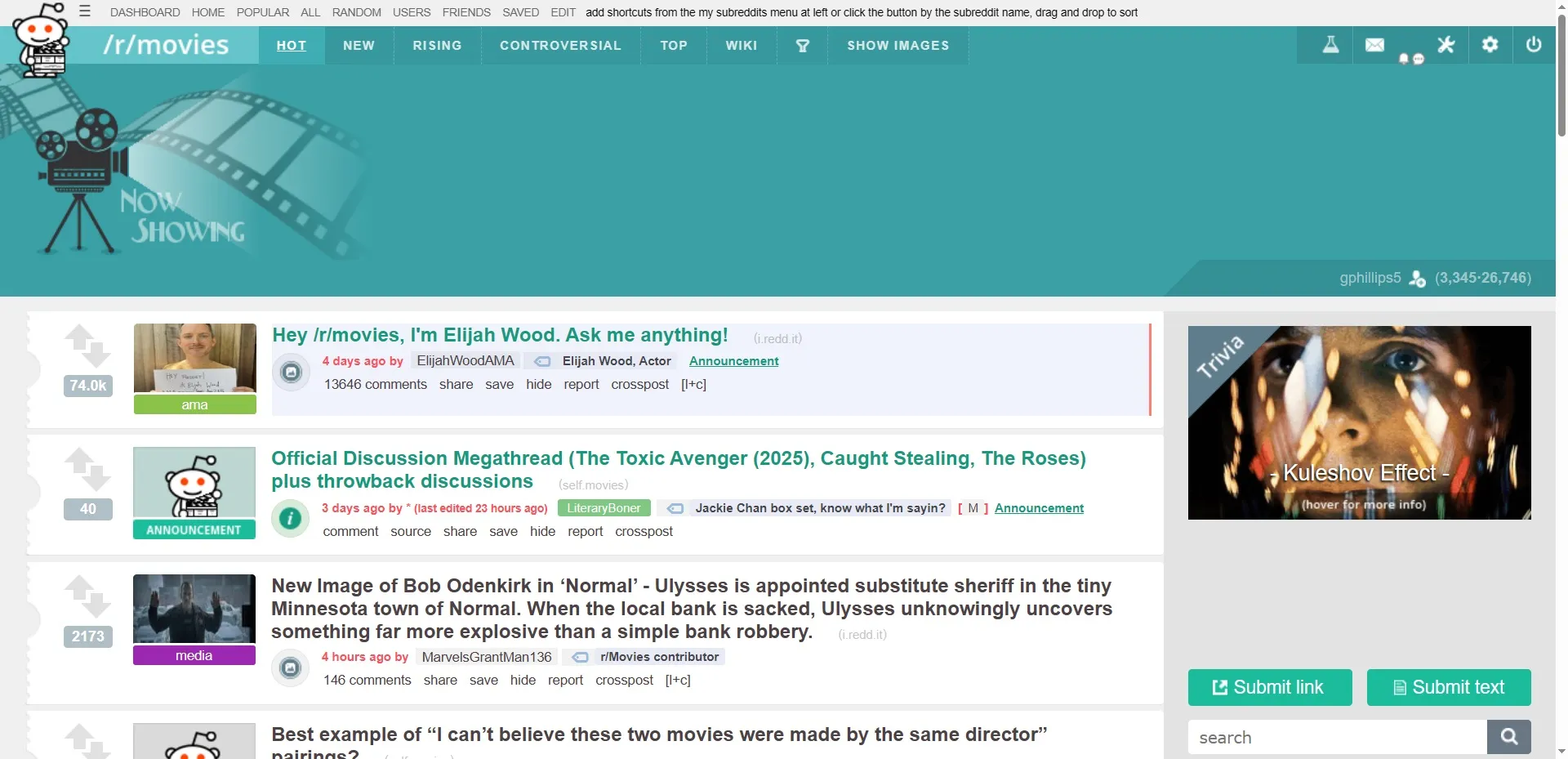Open the RANDOM menu item

point(356,12)
